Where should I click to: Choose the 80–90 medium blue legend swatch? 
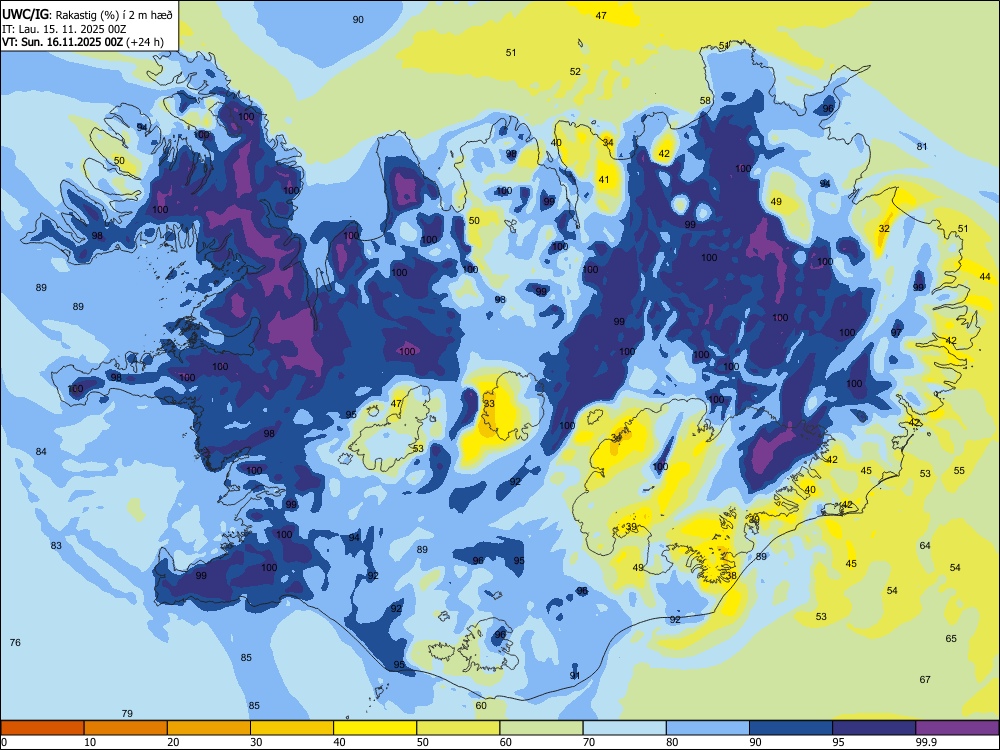(x=708, y=728)
